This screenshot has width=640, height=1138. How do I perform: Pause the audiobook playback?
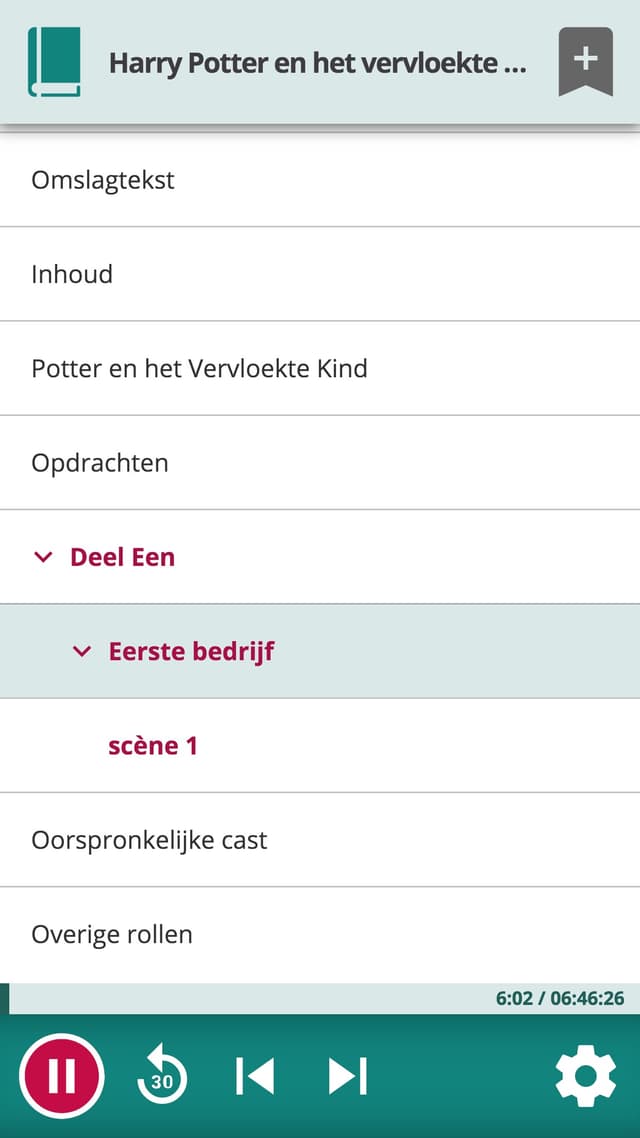click(62, 1076)
